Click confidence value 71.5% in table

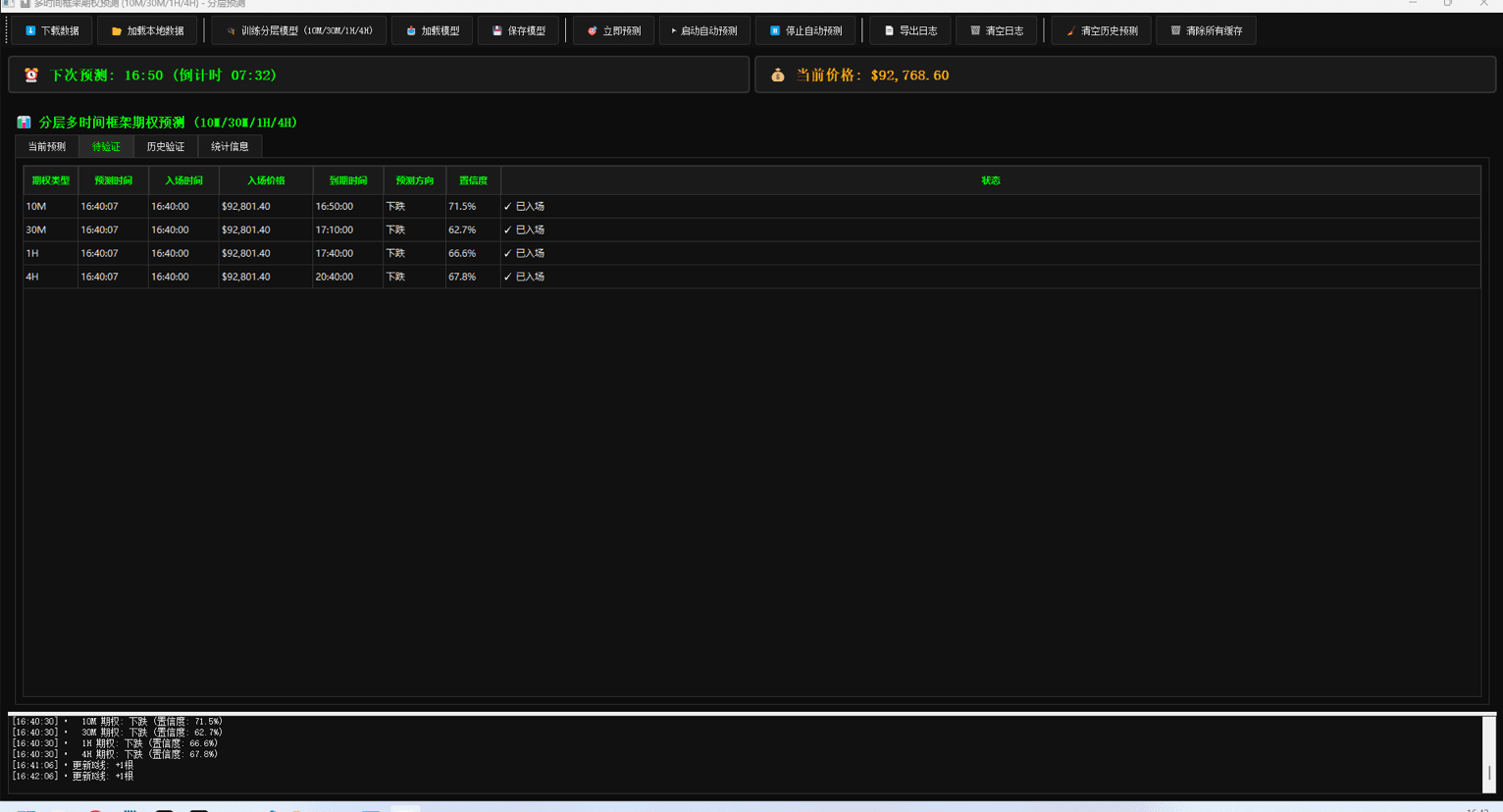473,206
